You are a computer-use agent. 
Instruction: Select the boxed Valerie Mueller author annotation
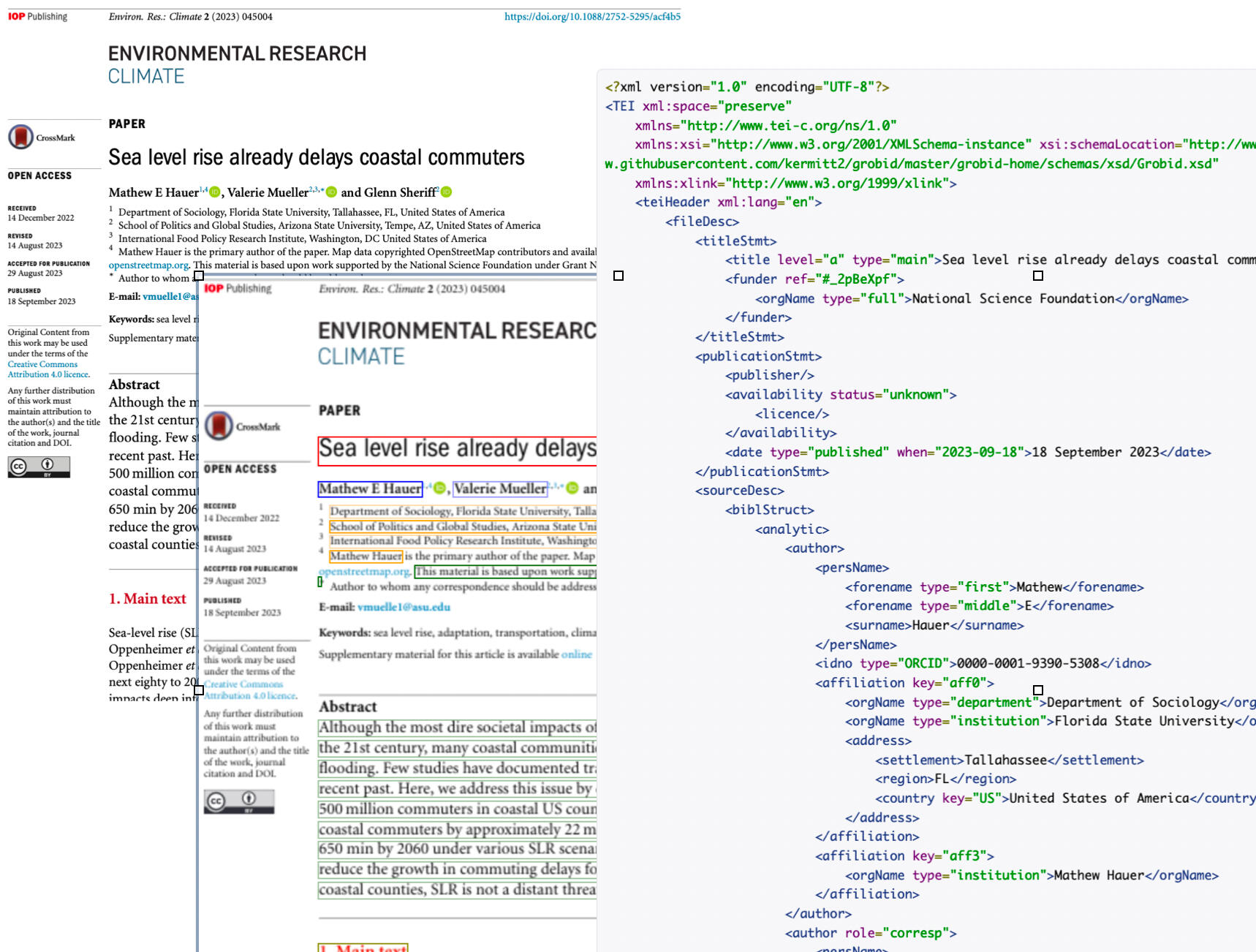[x=500, y=488]
